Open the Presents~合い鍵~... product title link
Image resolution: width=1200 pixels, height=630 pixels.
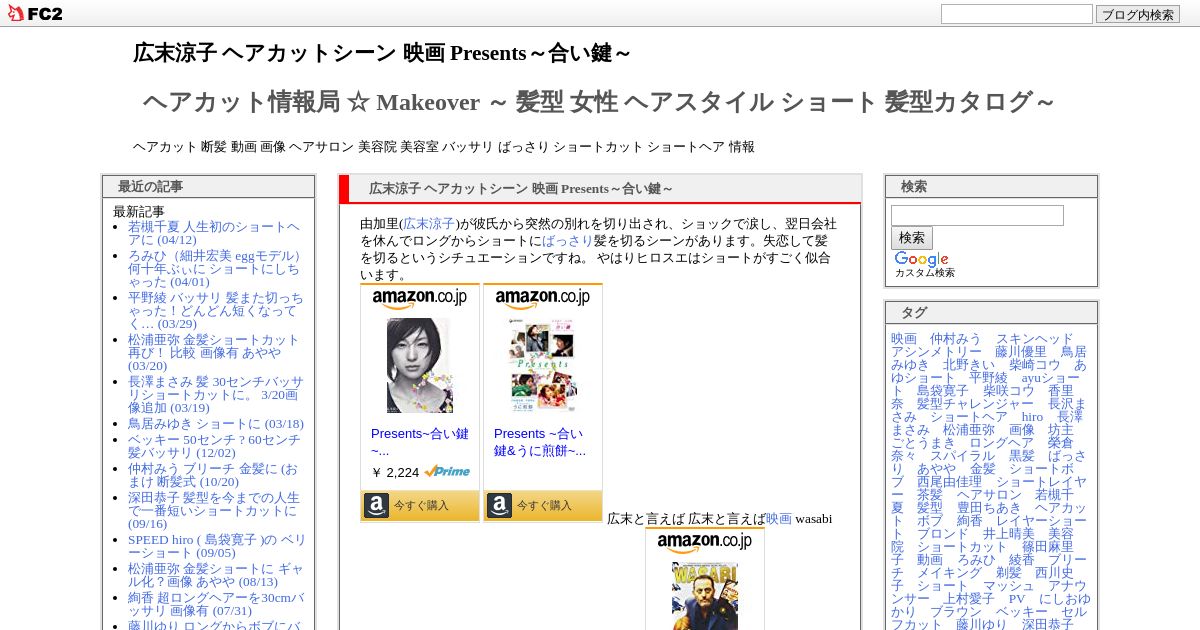pos(420,442)
